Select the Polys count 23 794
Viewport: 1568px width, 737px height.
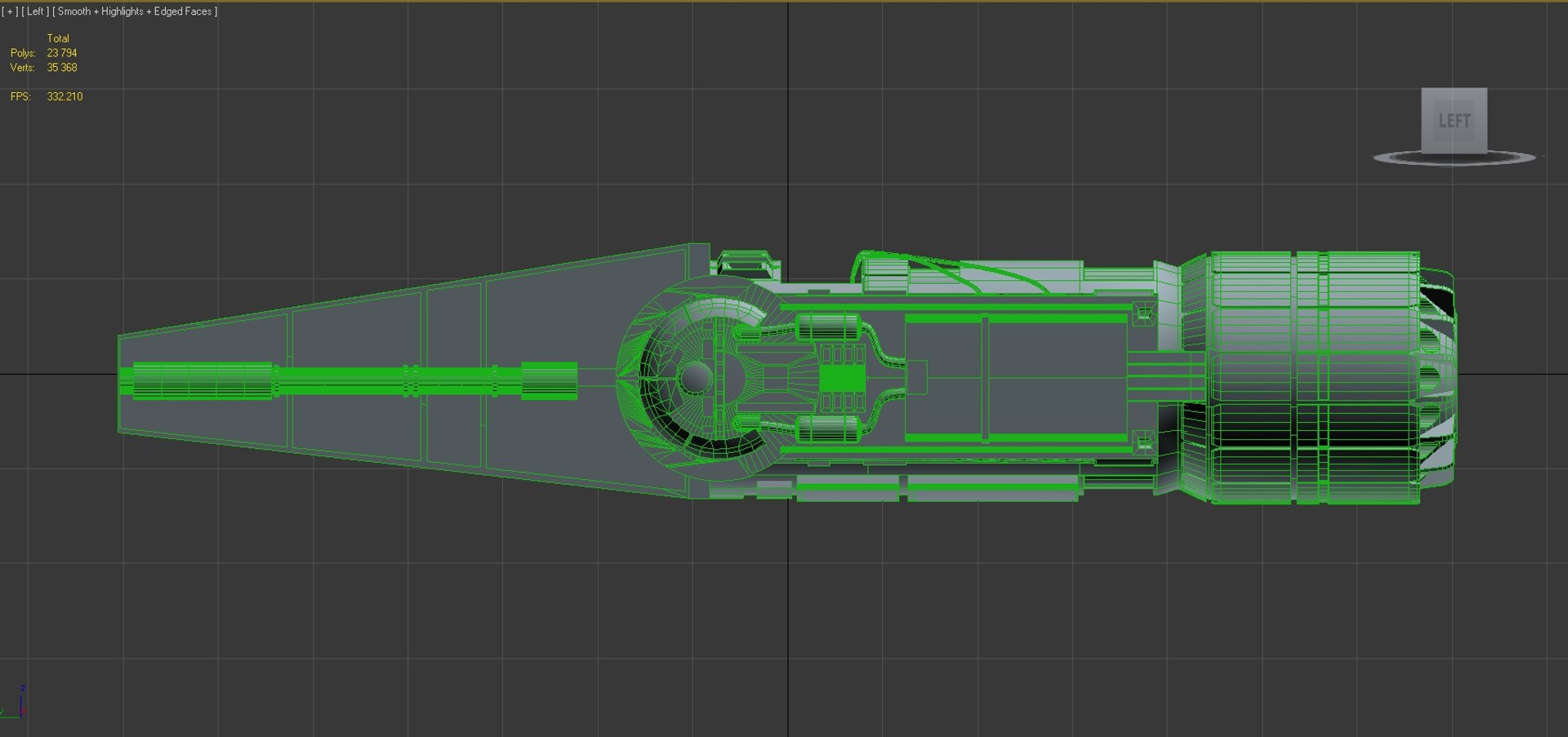(62, 53)
